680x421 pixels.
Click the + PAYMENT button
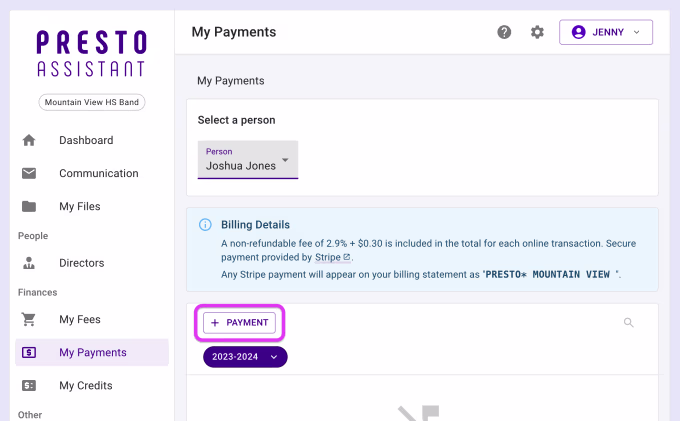click(x=239, y=323)
